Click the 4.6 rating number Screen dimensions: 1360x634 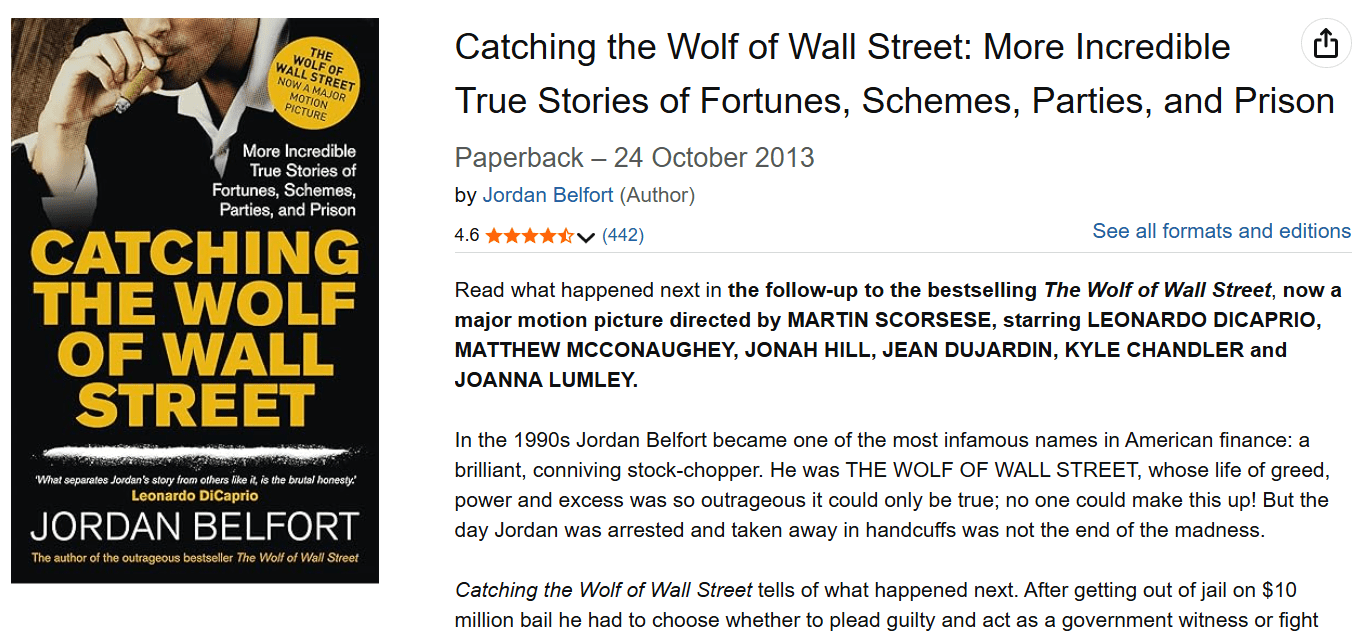466,236
